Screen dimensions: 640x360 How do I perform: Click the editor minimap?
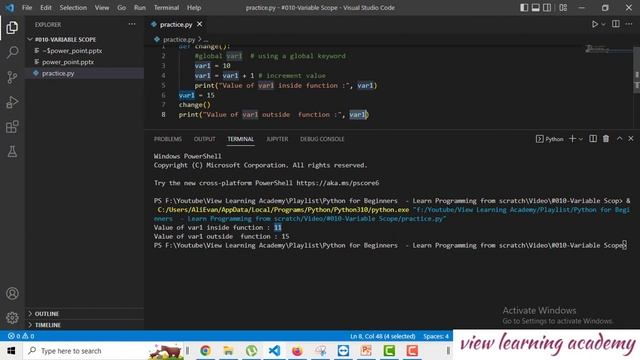608,49
